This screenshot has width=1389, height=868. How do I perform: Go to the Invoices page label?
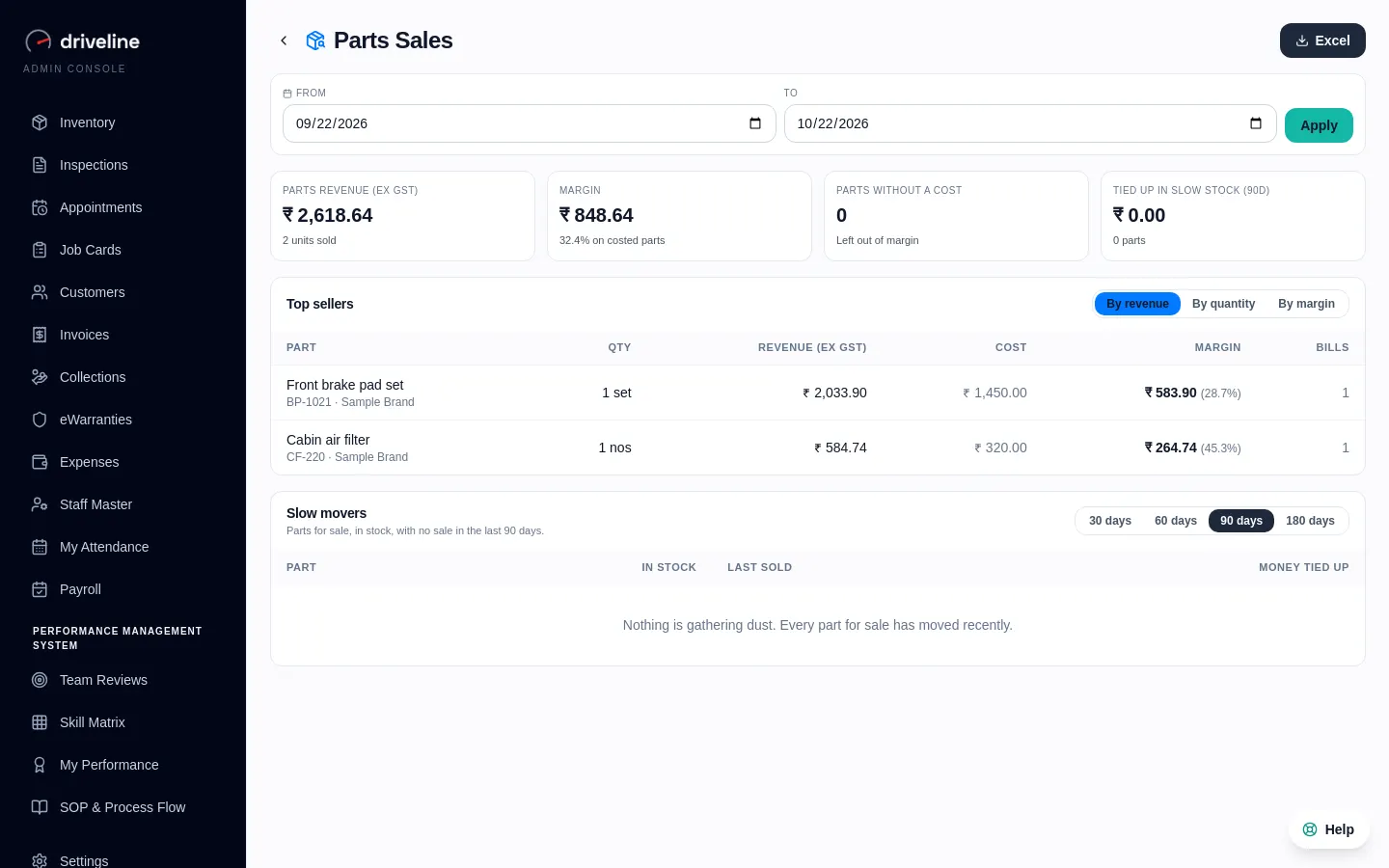click(84, 335)
